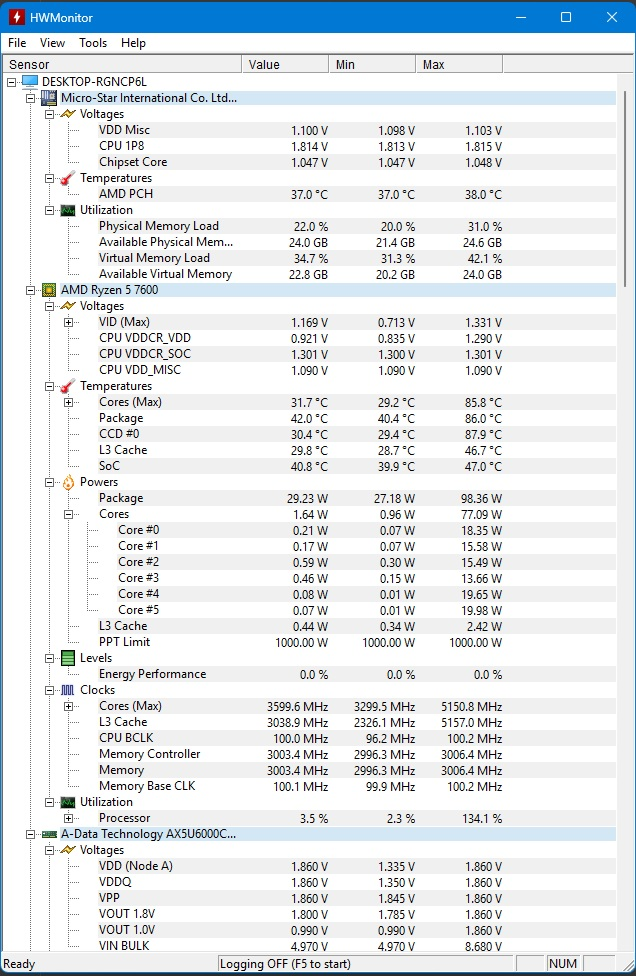This screenshot has height=976, width=636.
Task: Click the CPU Temperatures thermometer icon
Action: pyautogui.click(x=68, y=386)
